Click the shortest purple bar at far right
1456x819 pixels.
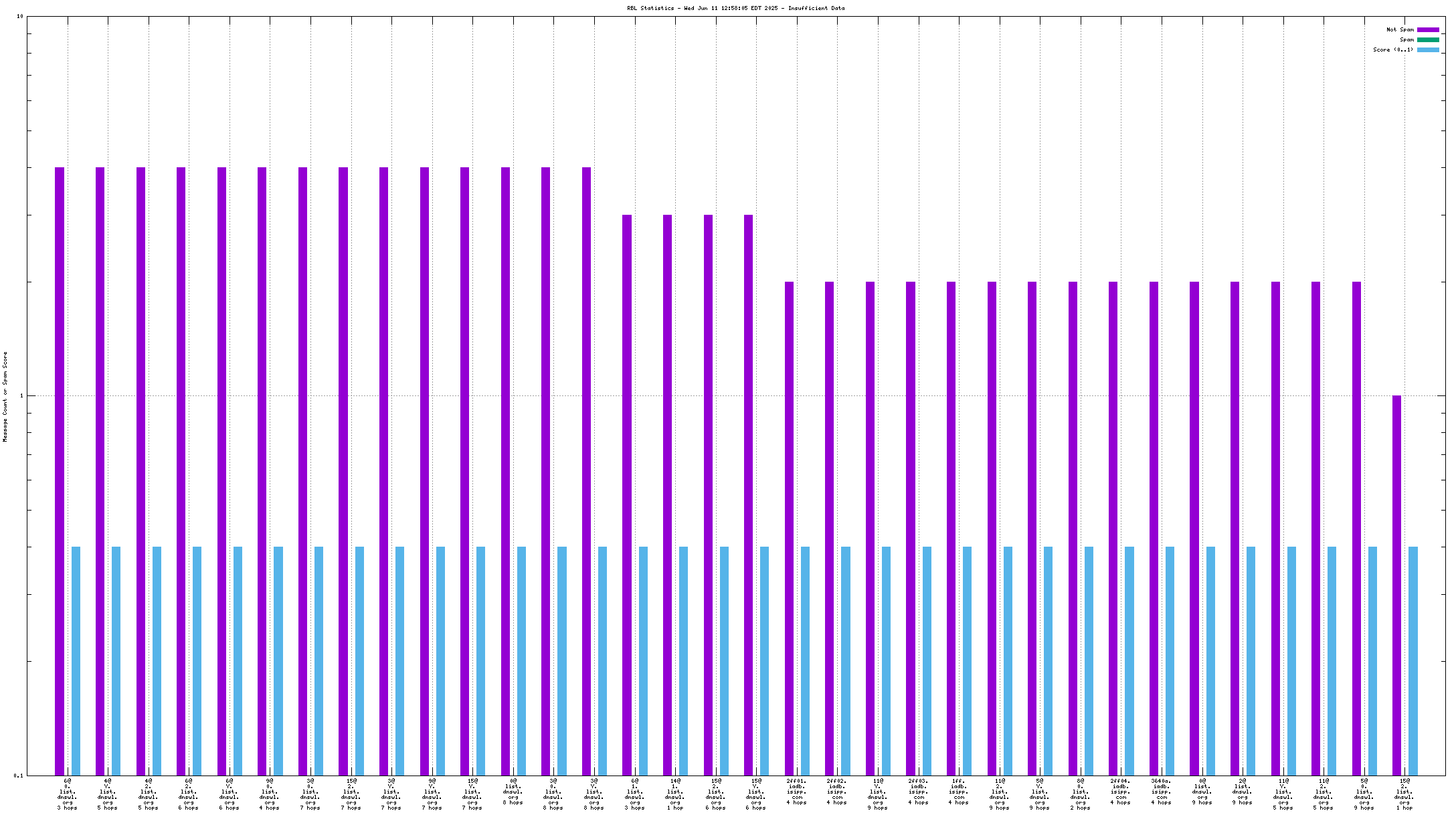tap(1396, 585)
